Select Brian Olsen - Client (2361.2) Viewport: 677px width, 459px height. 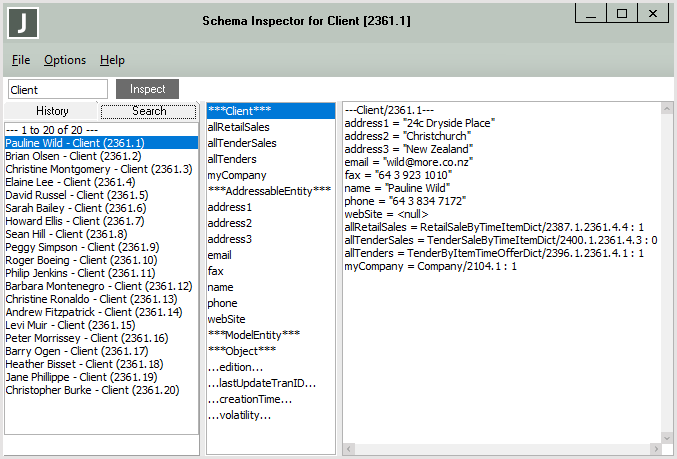(73, 156)
